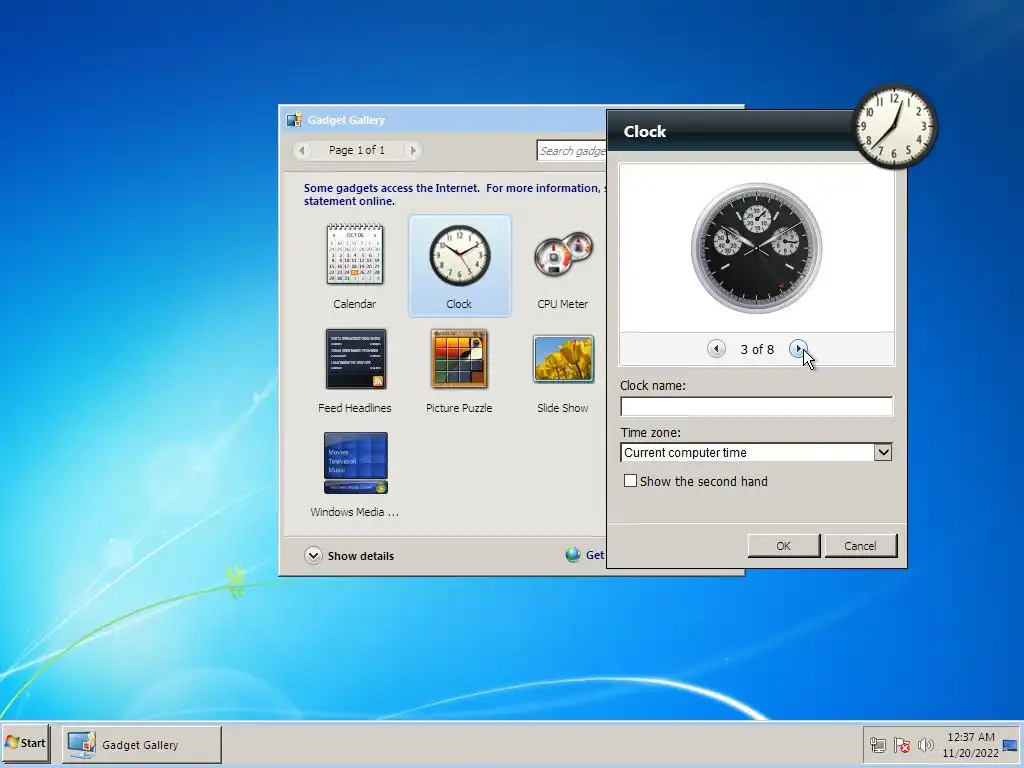Go to next page in Gadget Gallery

click(x=413, y=150)
